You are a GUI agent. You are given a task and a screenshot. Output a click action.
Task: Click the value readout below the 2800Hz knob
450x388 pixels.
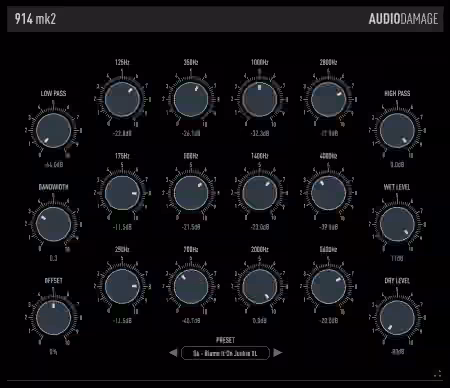(329, 133)
